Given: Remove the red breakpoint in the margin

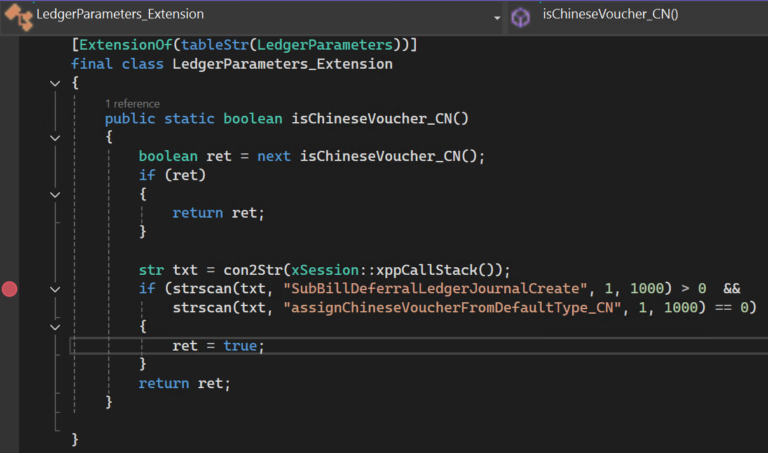Looking at the screenshot, I should pyautogui.click(x=10, y=289).
